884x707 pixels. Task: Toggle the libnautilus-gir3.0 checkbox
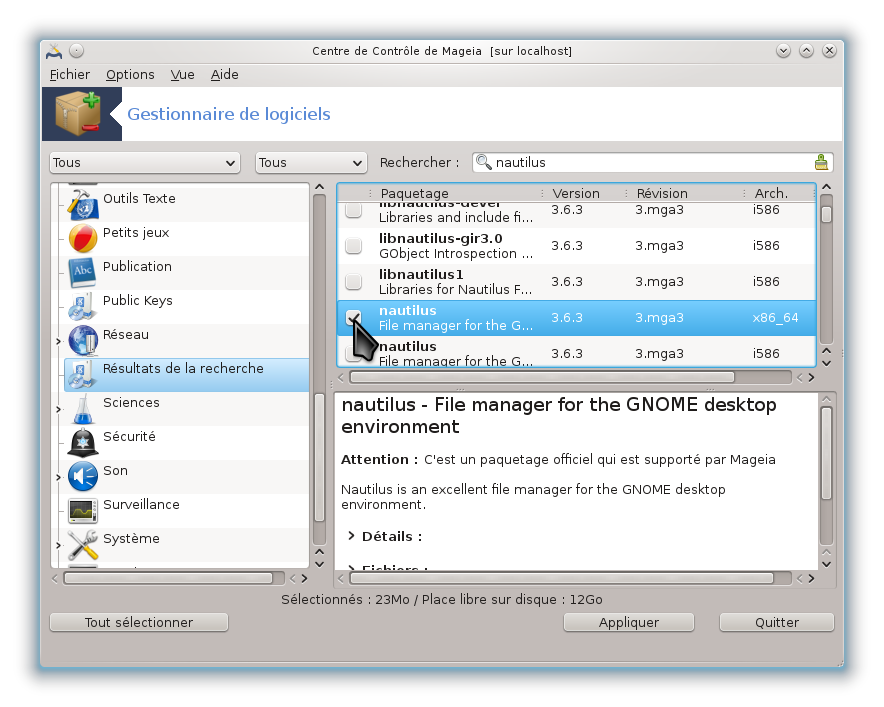pyautogui.click(x=353, y=246)
